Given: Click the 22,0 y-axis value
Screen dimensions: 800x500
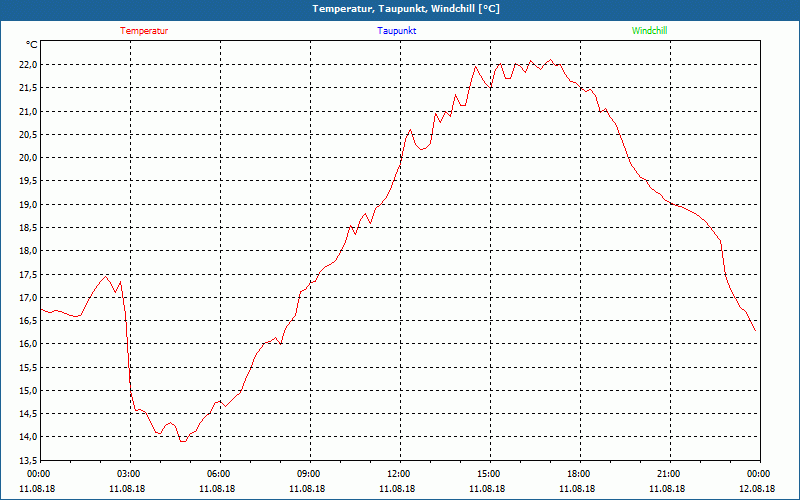Looking at the screenshot, I should (29, 65).
